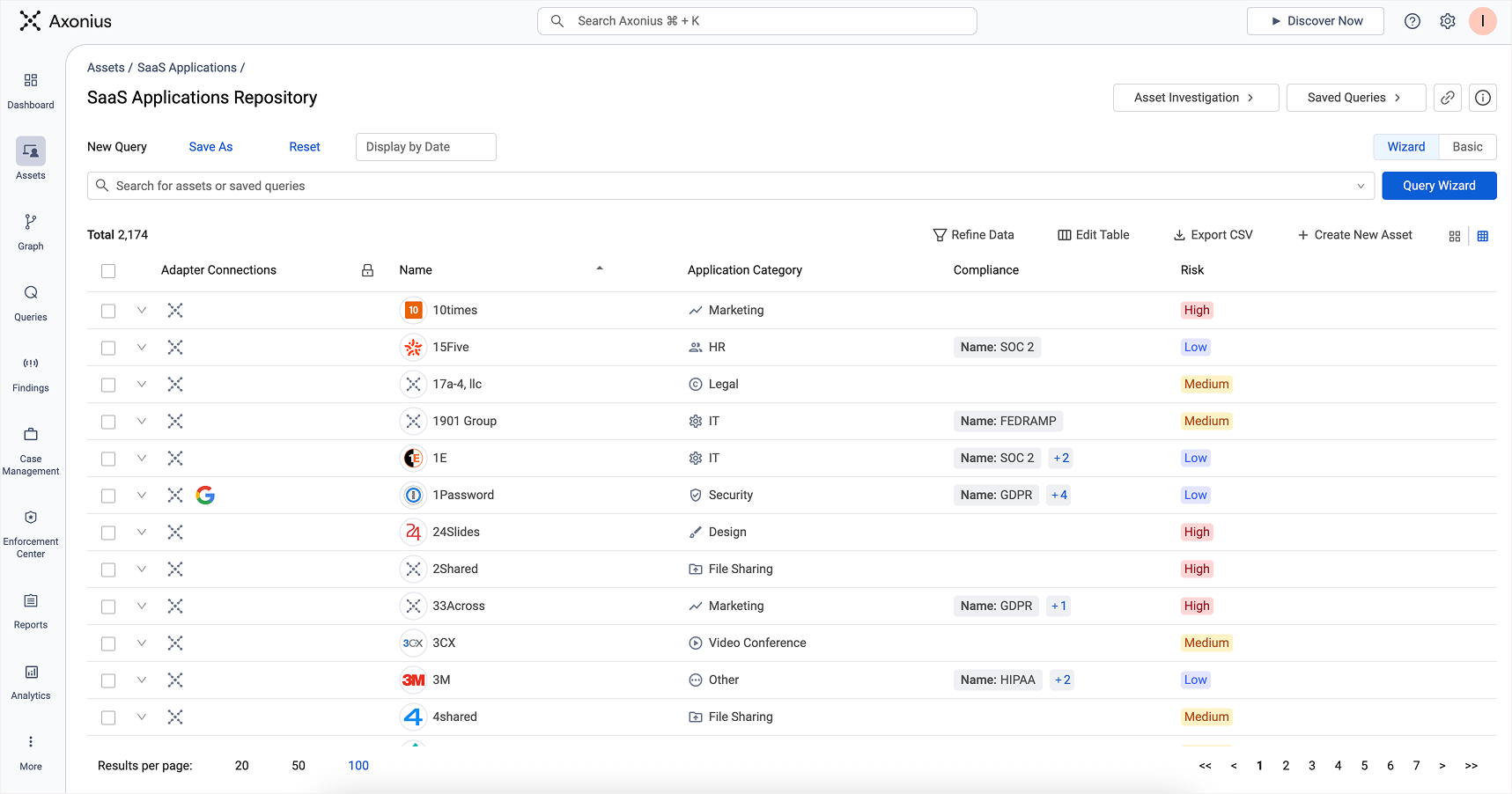This screenshot has width=1512, height=794.
Task: Show 50 results per page
Action: point(299,766)
